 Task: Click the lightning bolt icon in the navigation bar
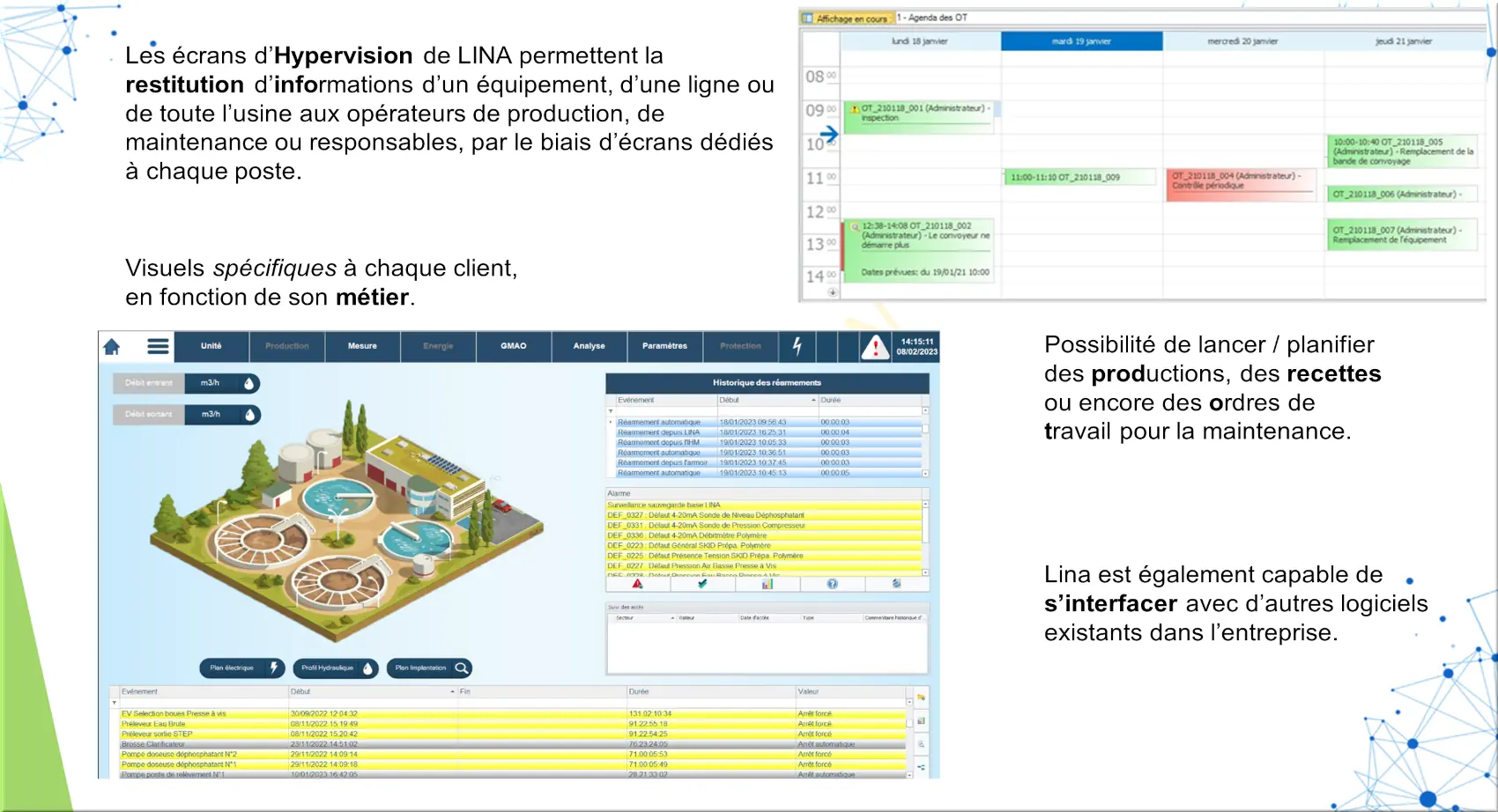tap(797, 347)
